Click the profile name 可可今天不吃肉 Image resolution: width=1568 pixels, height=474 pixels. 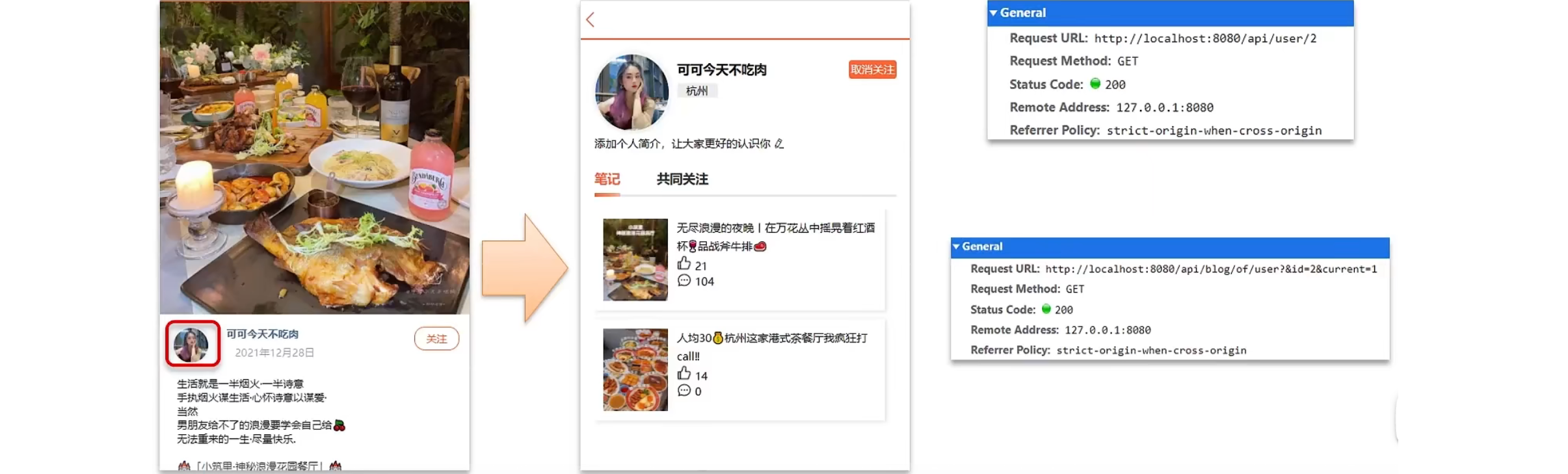722,70
